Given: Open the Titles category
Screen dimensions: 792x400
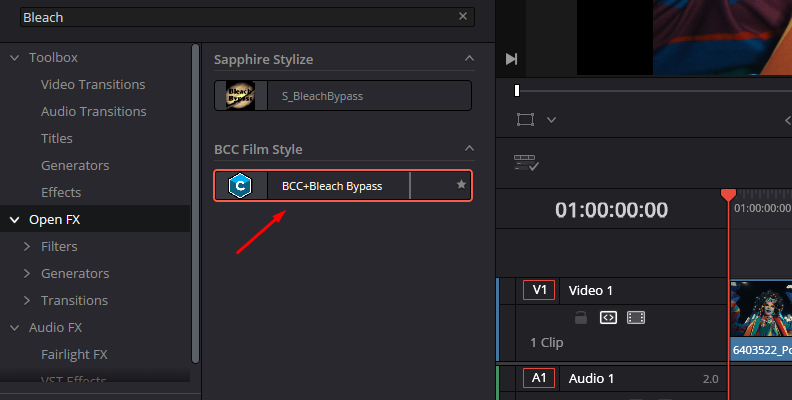Looking at the screenshot, I should point(57,138).
